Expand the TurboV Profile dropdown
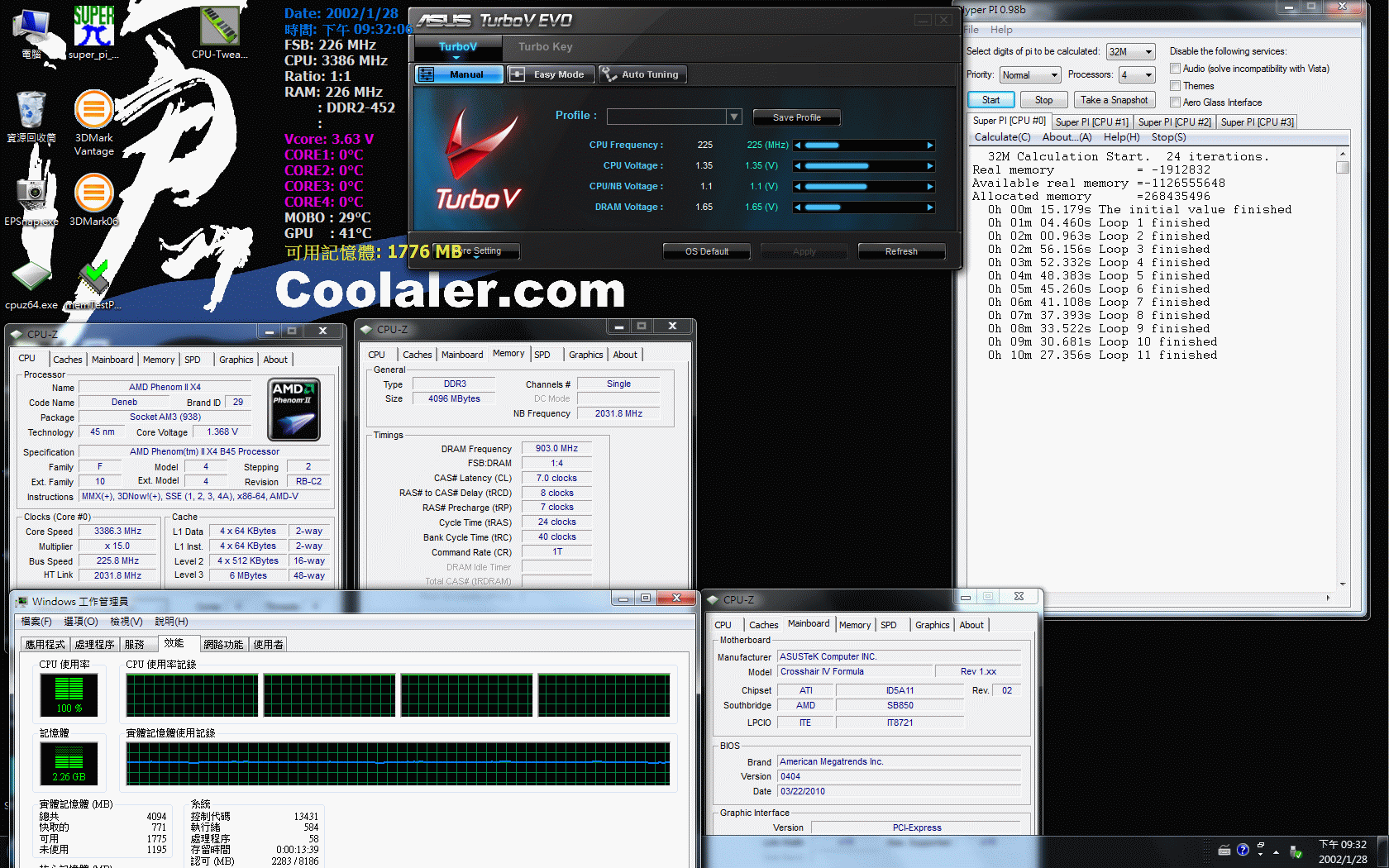Screen dimensions: 1389x868 pyautogui.click(x=733, y=117)
